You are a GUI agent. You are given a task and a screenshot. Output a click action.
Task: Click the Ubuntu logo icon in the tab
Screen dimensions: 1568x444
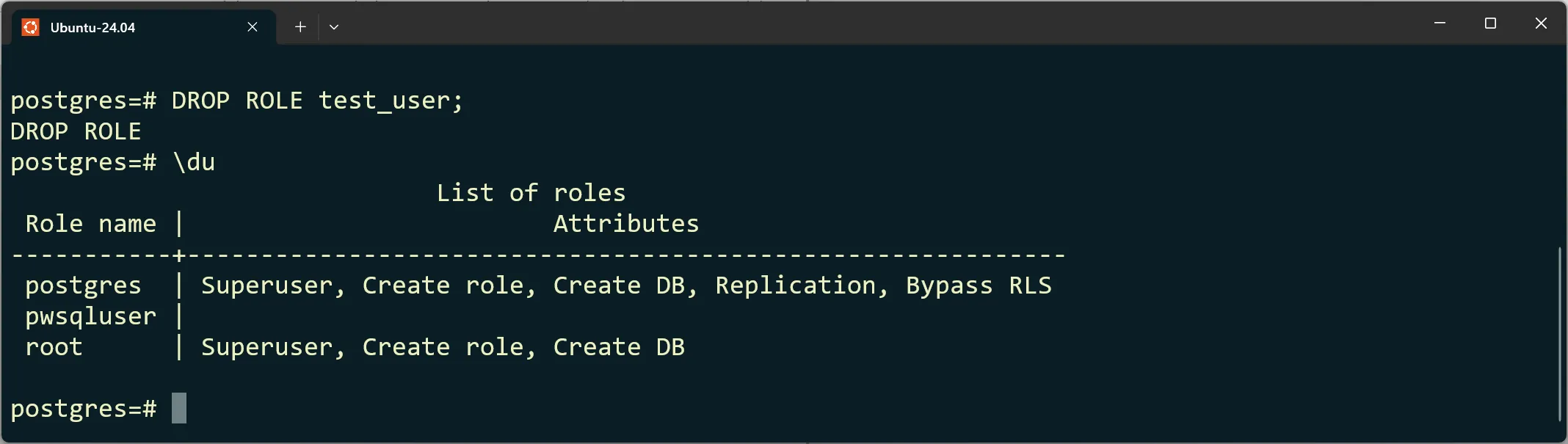[x=30, y=27]
